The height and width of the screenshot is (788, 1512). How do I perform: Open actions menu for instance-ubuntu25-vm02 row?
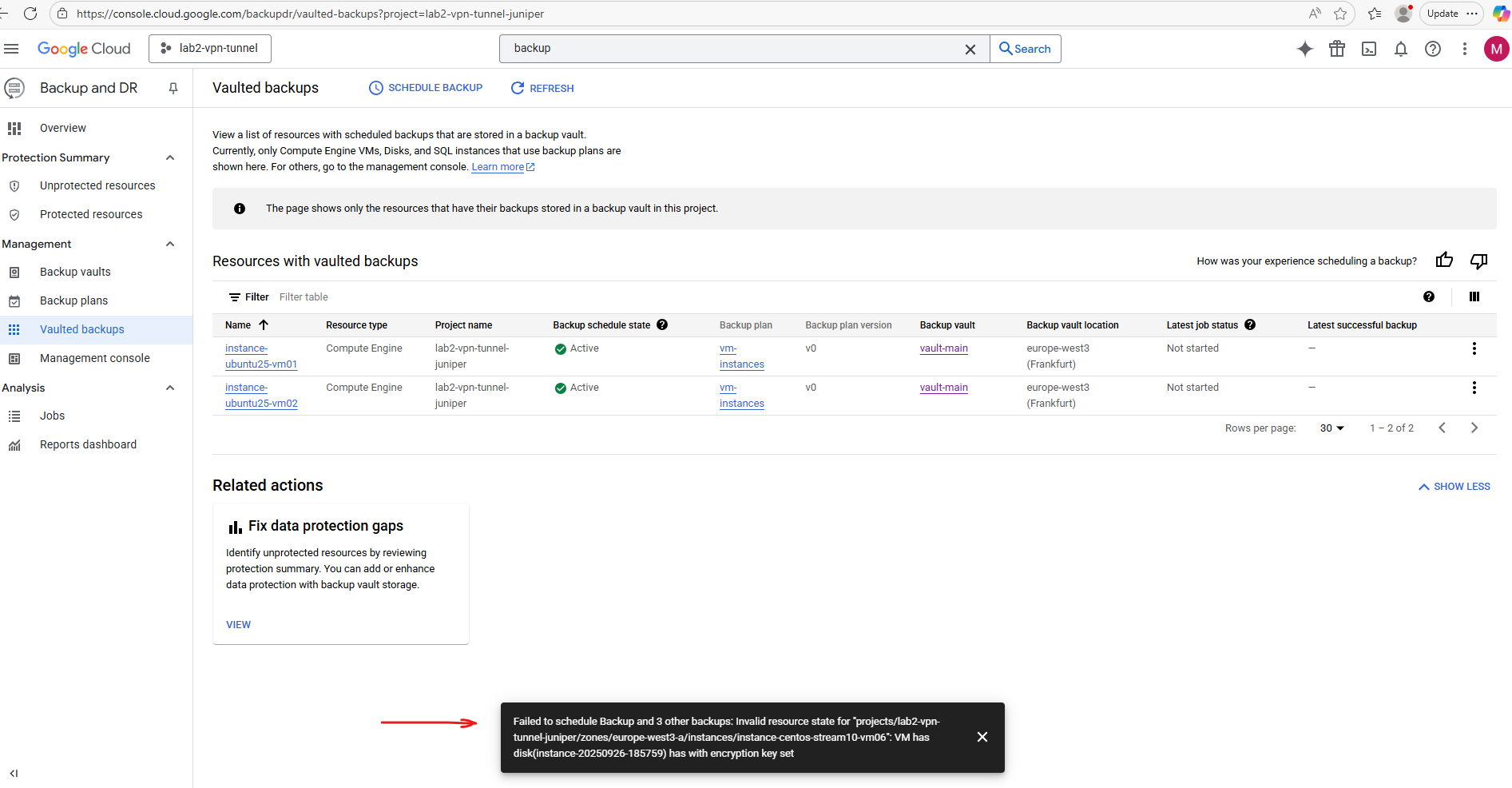1474,388
